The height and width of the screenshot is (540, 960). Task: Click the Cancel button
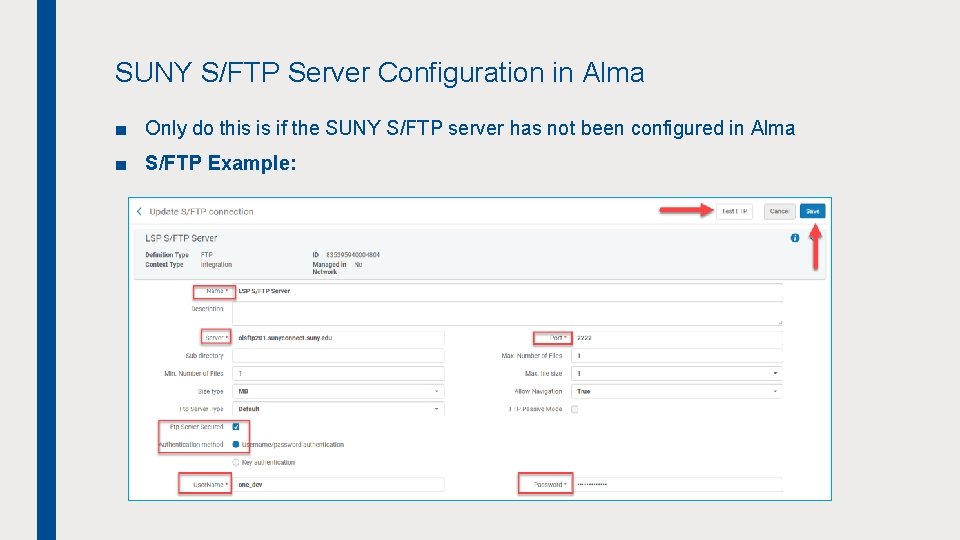click(x=779, y=211)
